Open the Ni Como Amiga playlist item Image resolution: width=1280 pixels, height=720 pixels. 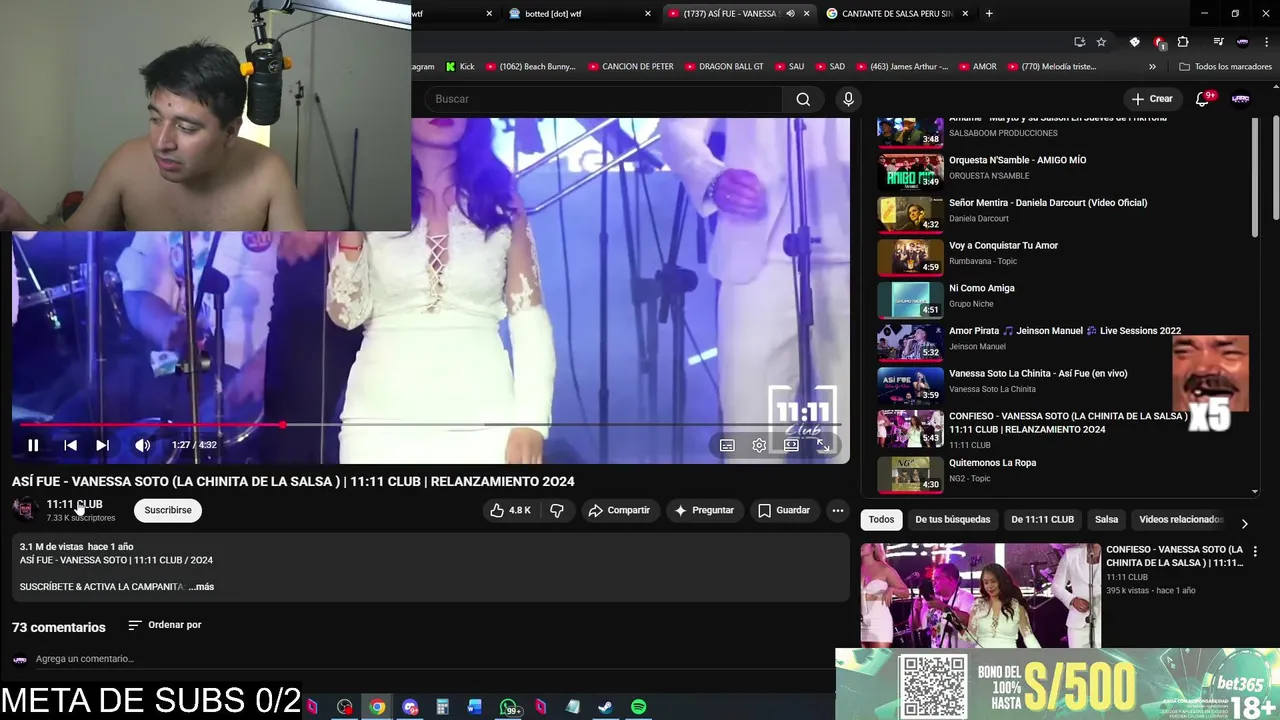(x=1065, y=298)
